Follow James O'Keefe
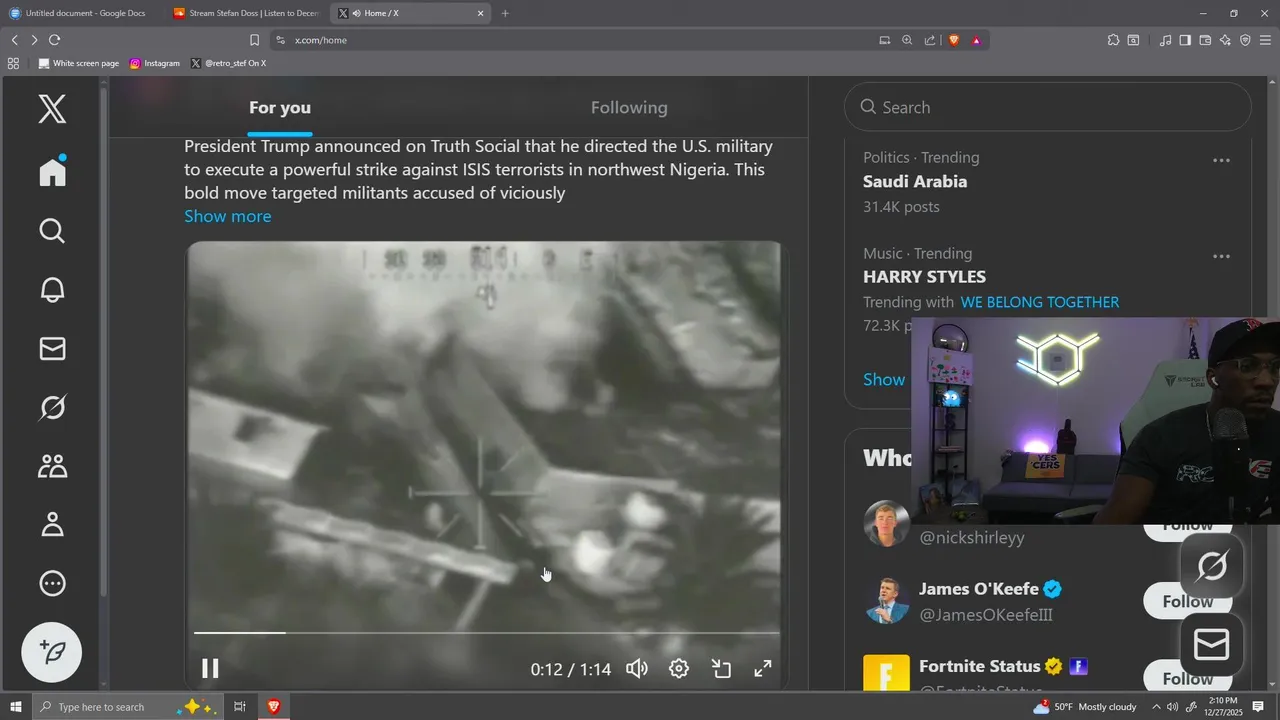 click(1188, 601)
